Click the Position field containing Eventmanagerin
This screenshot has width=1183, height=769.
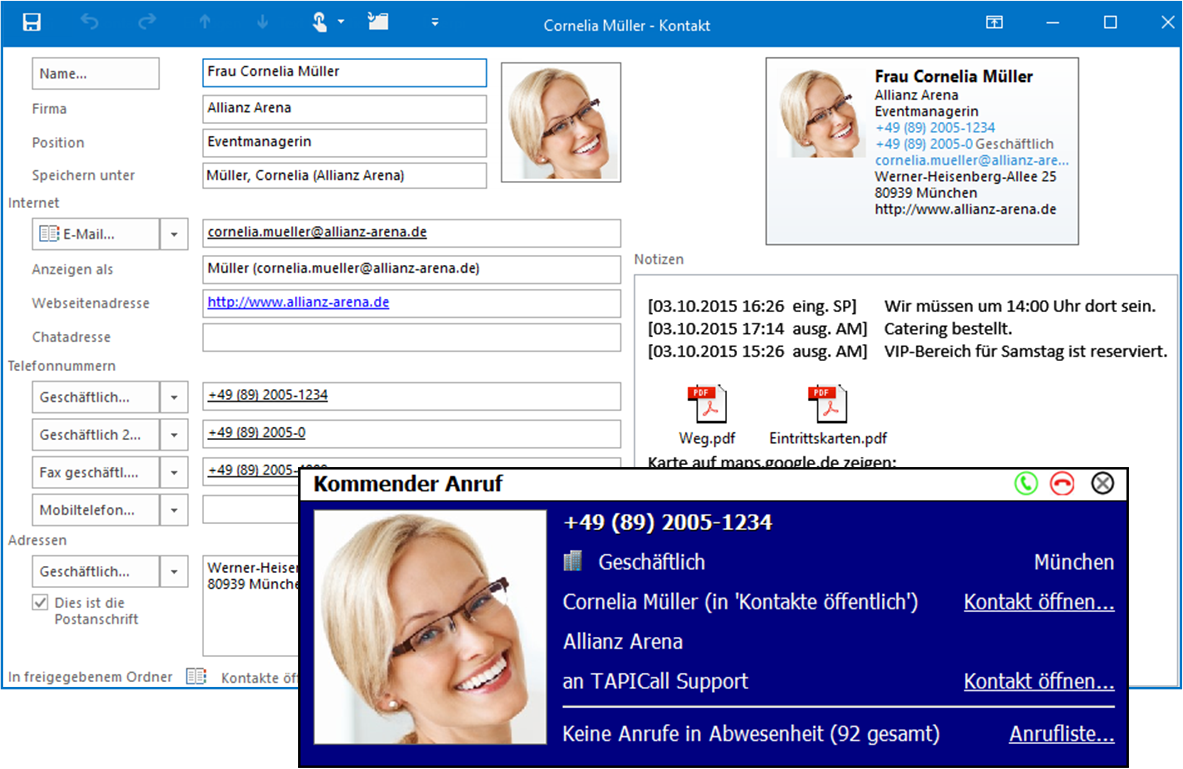tap(344, 143)
